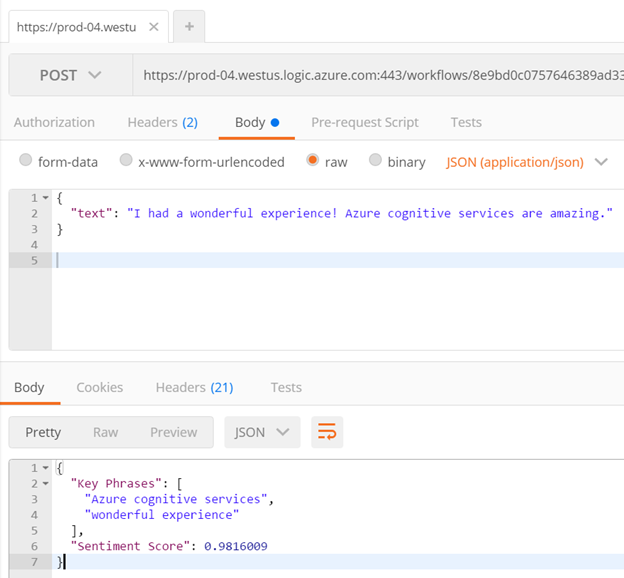The image size is (624, 578).
Task: Click the request URL input field
Action: tap(378, 75)
